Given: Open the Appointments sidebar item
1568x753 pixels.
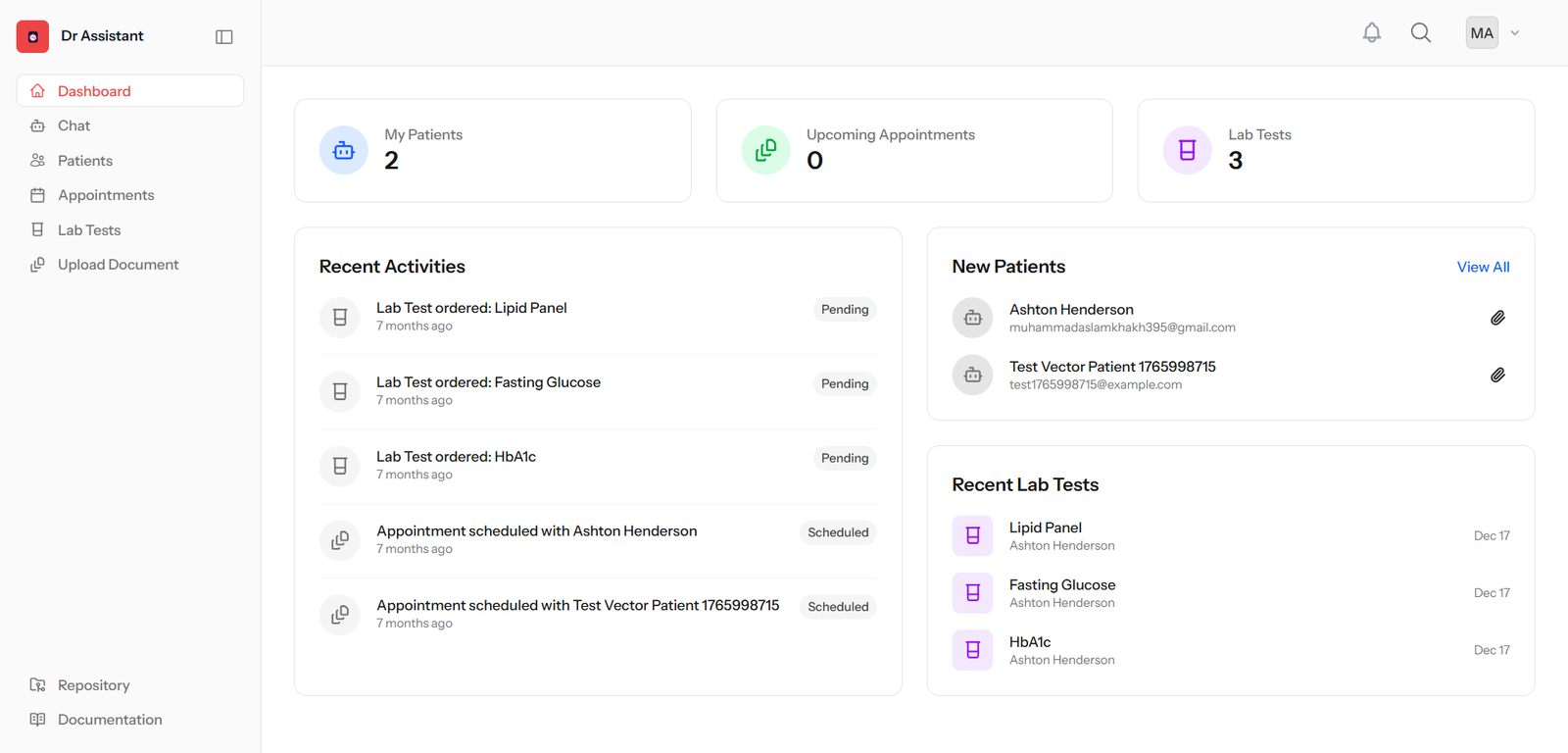Looking at the screenshot, I should click(x=130, y=195).
